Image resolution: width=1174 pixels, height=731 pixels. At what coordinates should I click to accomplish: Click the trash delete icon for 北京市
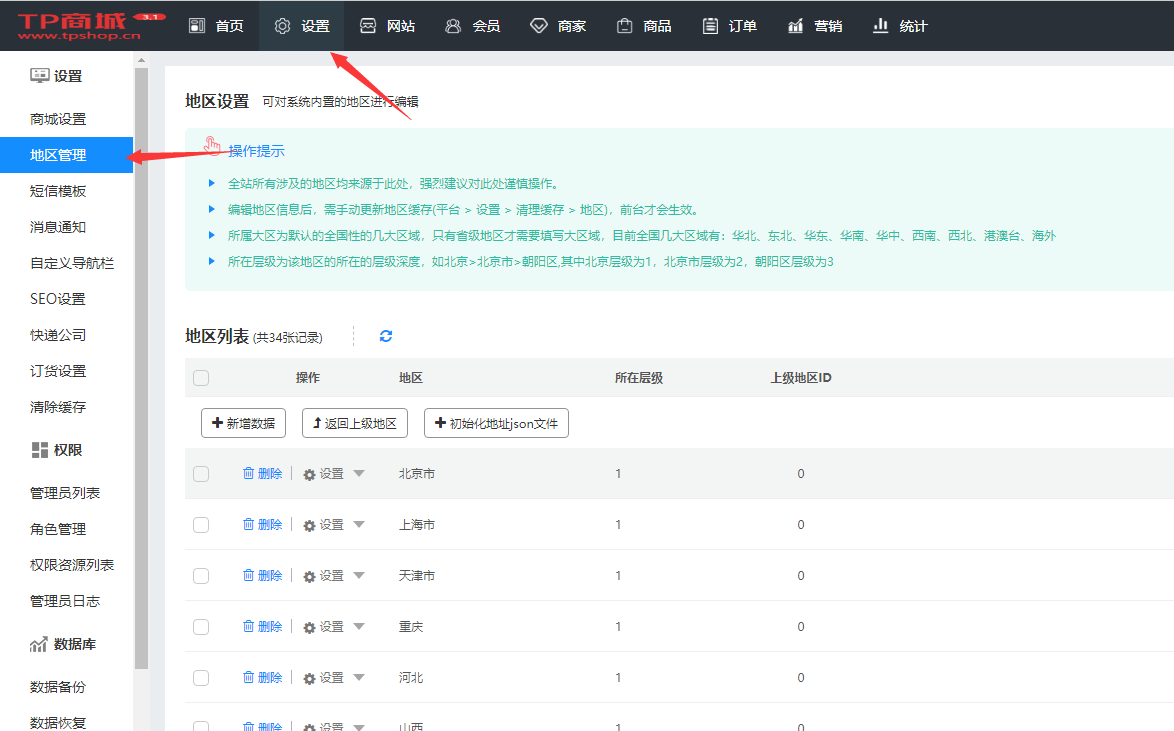(x=249, y=474)
